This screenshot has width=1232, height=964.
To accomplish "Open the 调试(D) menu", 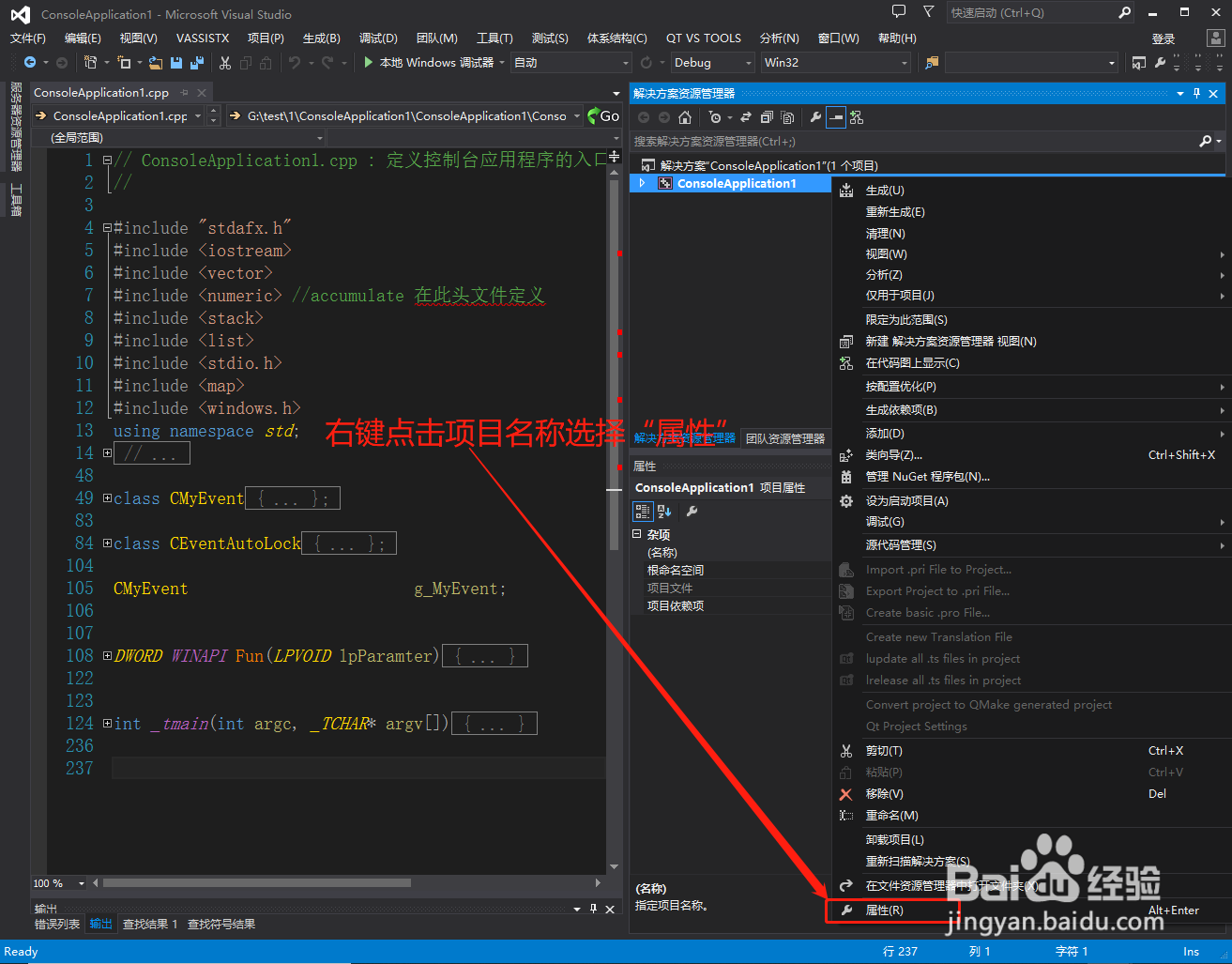I will 378,38.
